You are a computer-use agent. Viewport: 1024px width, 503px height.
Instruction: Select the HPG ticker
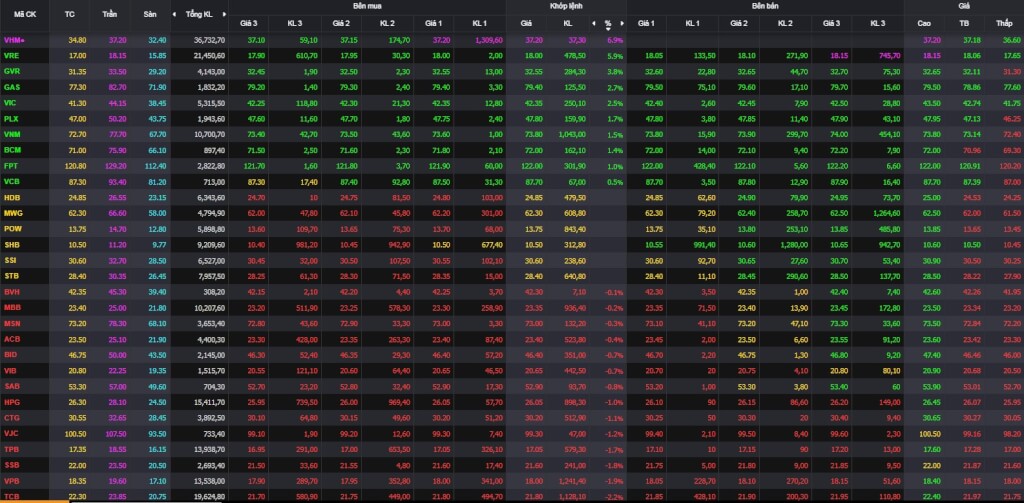point(11,402)
